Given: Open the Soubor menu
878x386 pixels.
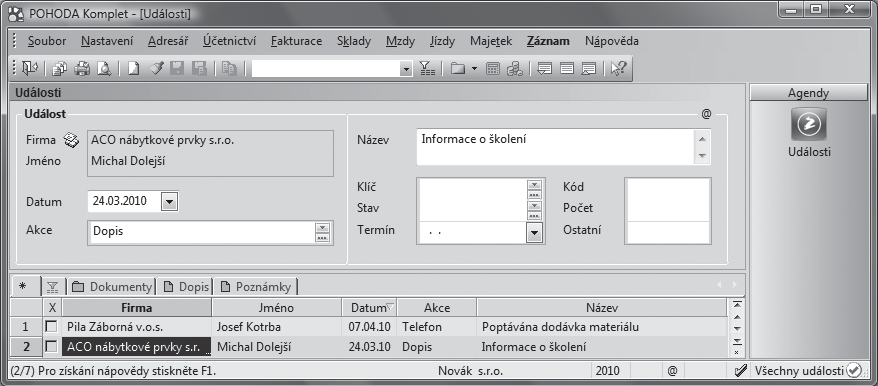Looking at the screenshot, I should (x=47, y=41).
